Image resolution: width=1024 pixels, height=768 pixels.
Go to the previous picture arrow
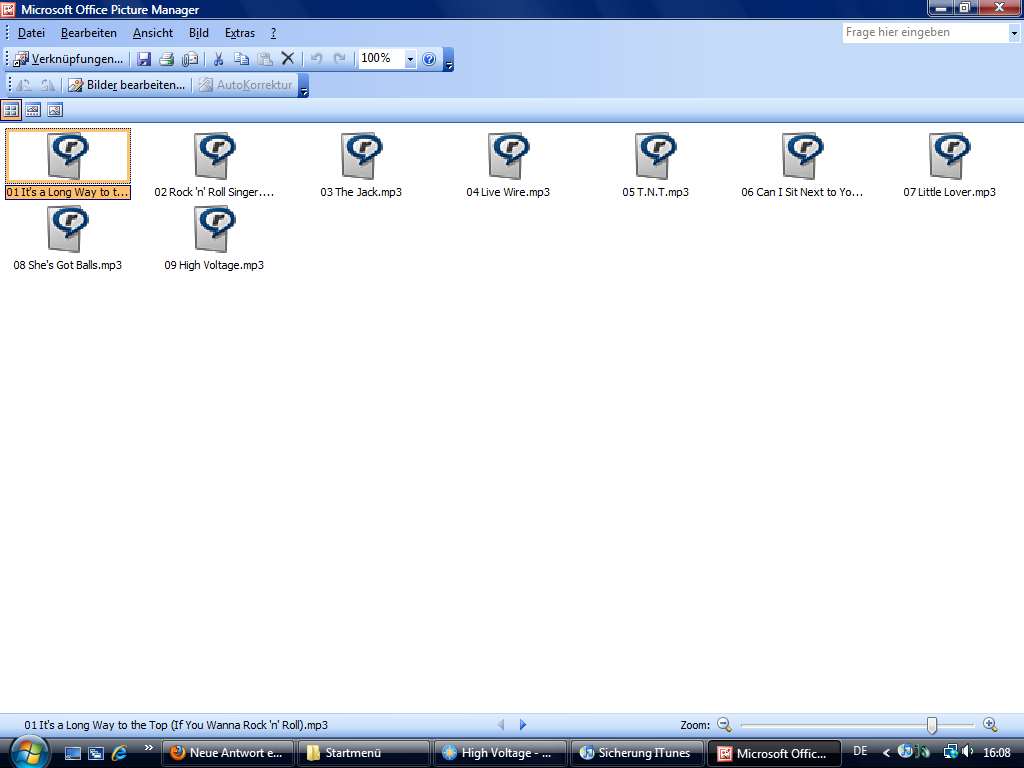coord(501,724)
